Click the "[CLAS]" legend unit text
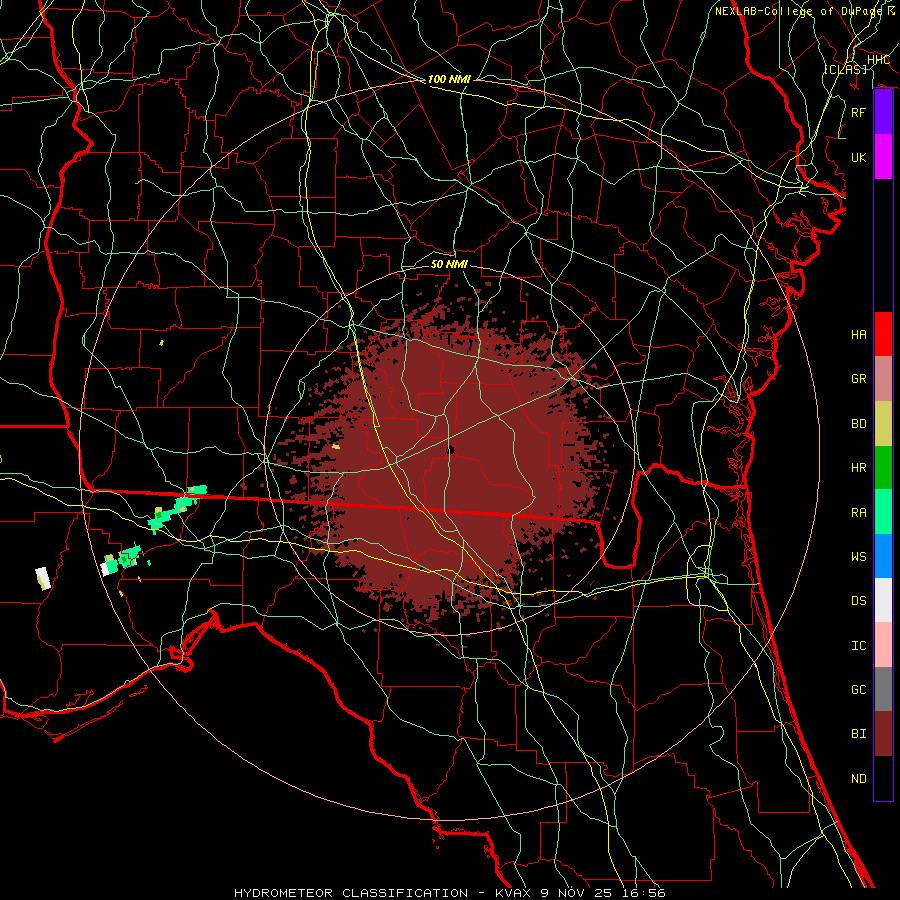The height and width of the screenshot is (900, 900). point(845,69)
